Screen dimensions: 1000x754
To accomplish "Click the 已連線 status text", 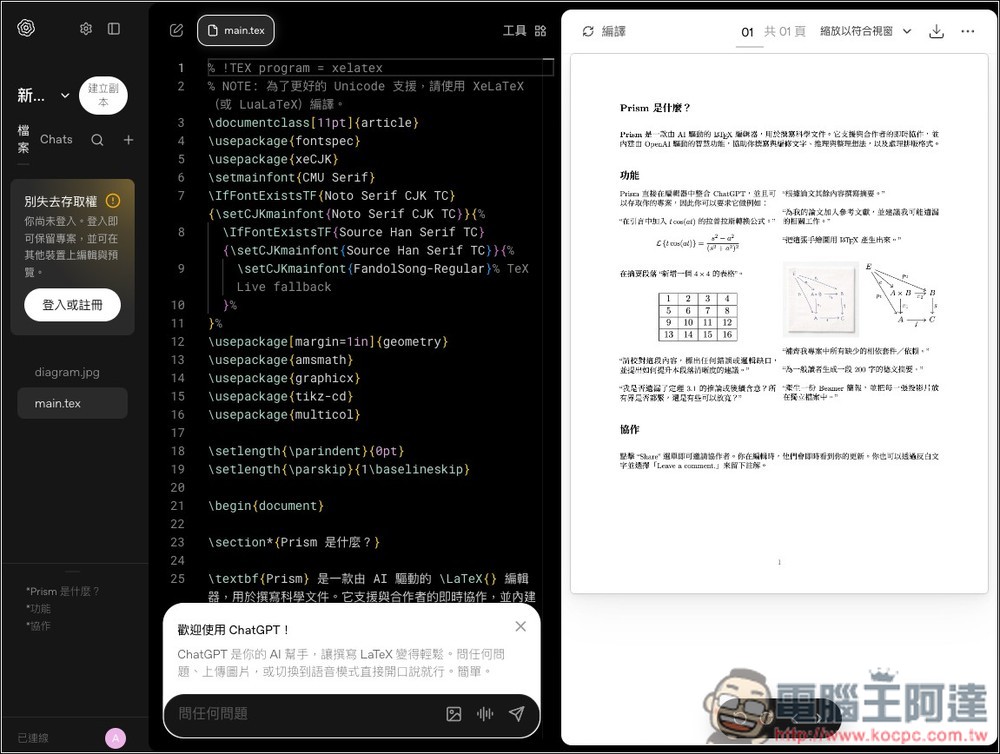I will (33, 738).
